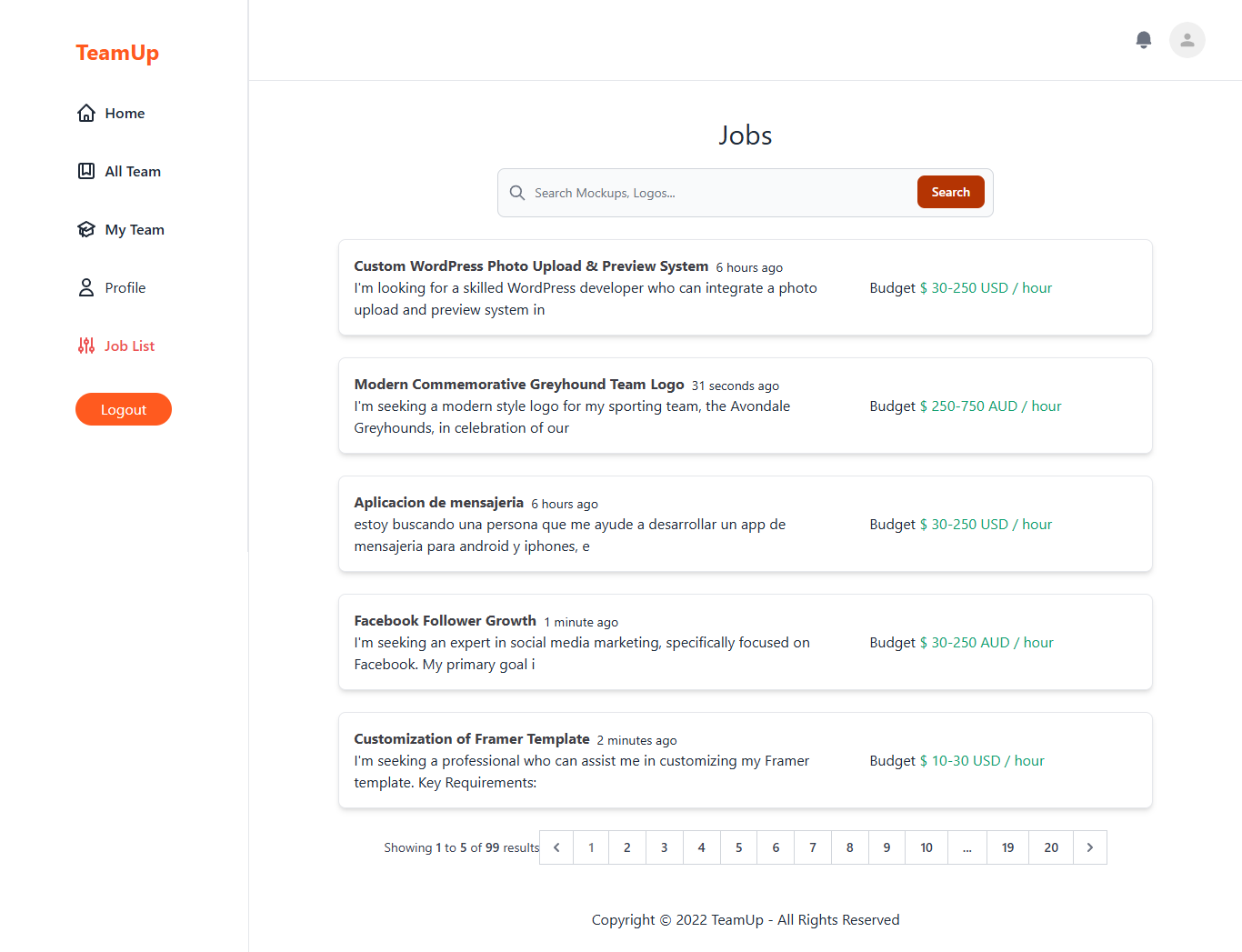Go to page 8 of results
This screenshot has height=952, width=1242.
point(850,847)
